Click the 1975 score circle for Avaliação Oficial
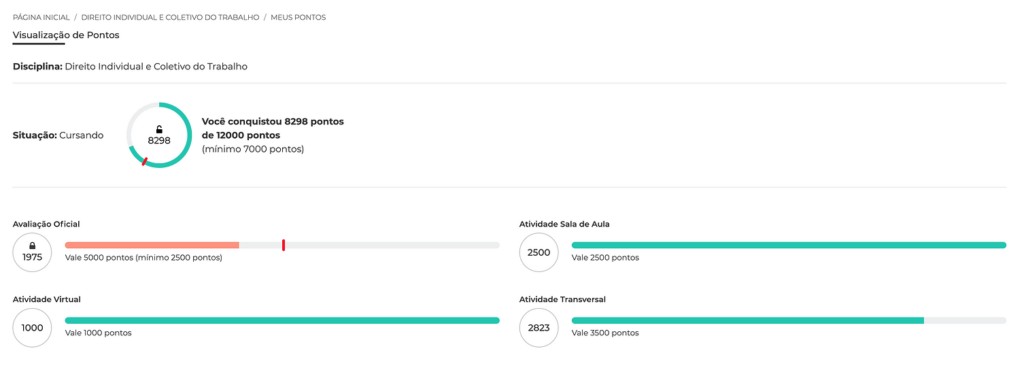1024x370 pixels. 32,253
